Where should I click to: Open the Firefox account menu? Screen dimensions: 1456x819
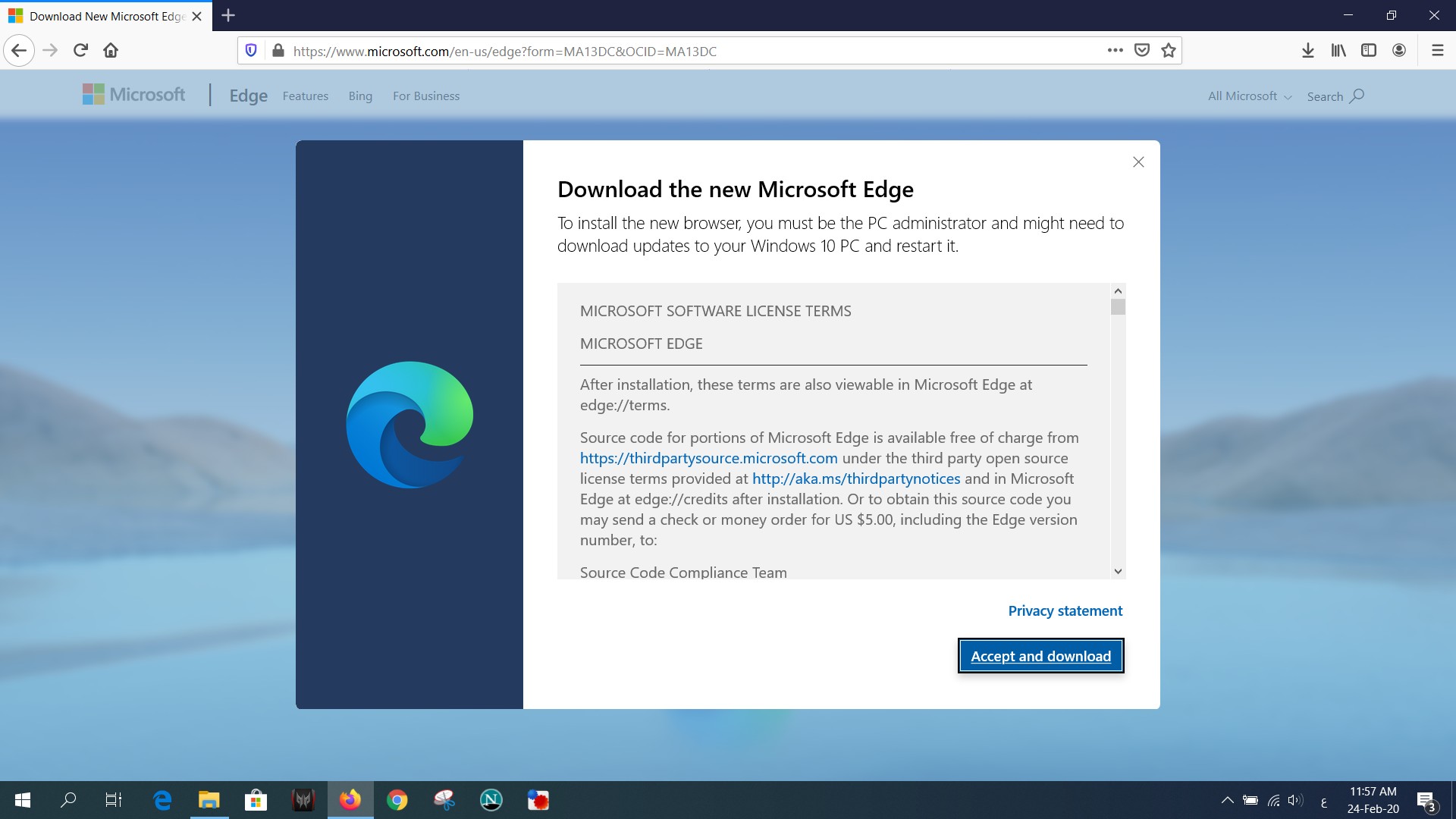(1399, 51)
